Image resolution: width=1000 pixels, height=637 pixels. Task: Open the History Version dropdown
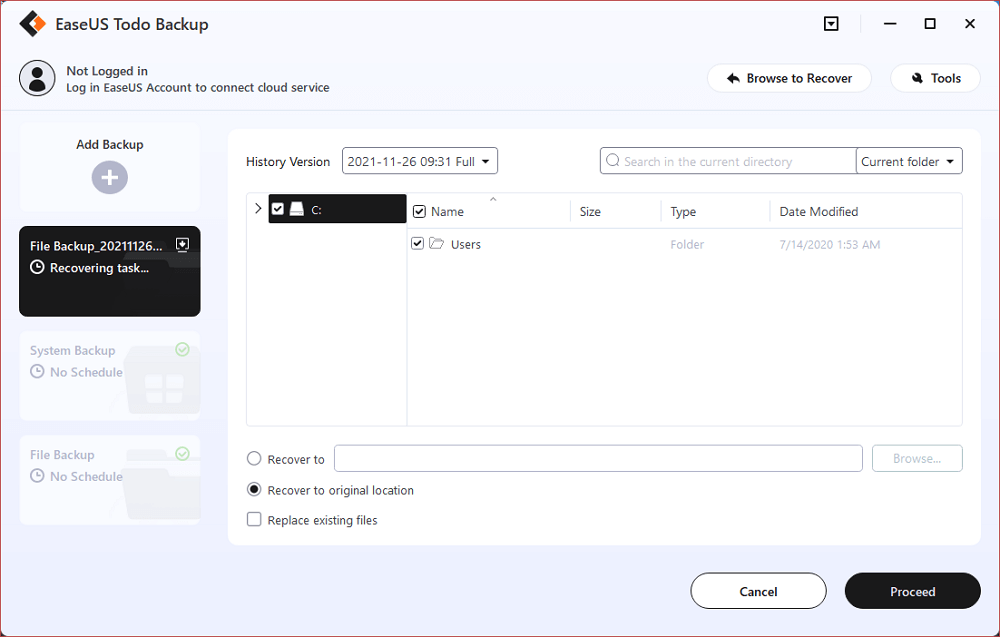click(420, 161)
